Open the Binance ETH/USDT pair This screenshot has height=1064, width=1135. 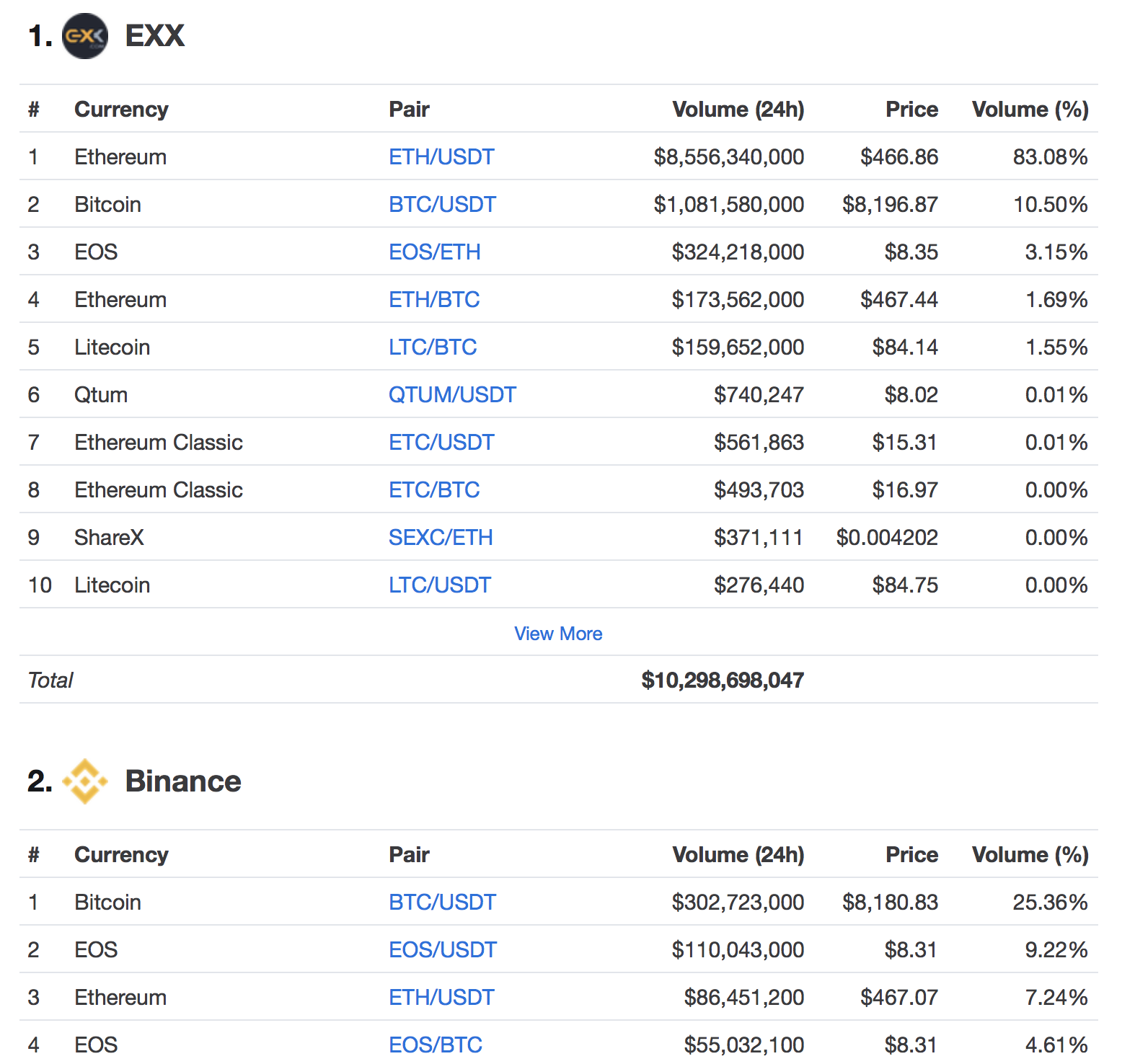click(441, 997)
